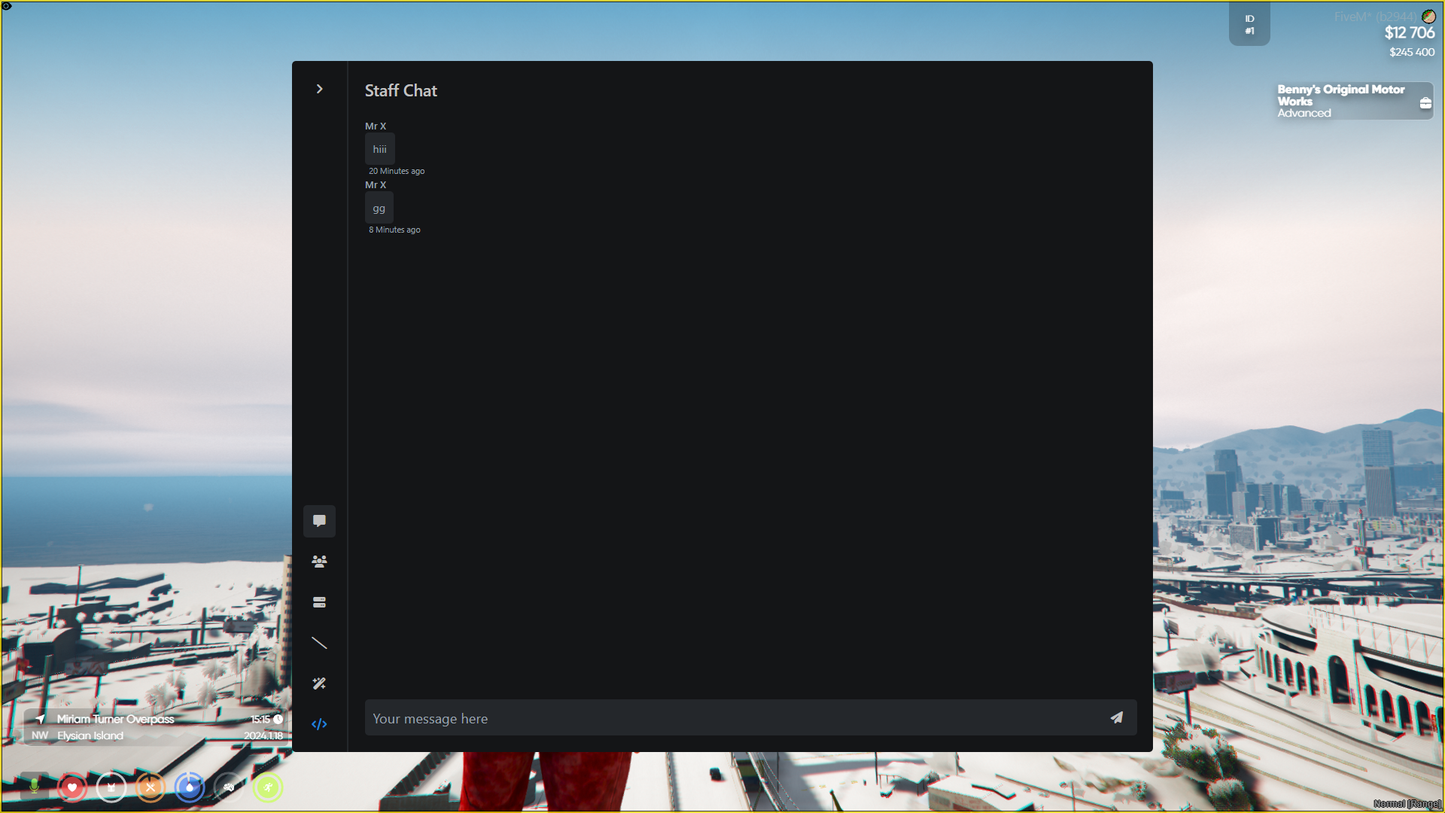Click the green running stamina indicator
This screenshot has height=813, width=1445.
tap(268, 787)
